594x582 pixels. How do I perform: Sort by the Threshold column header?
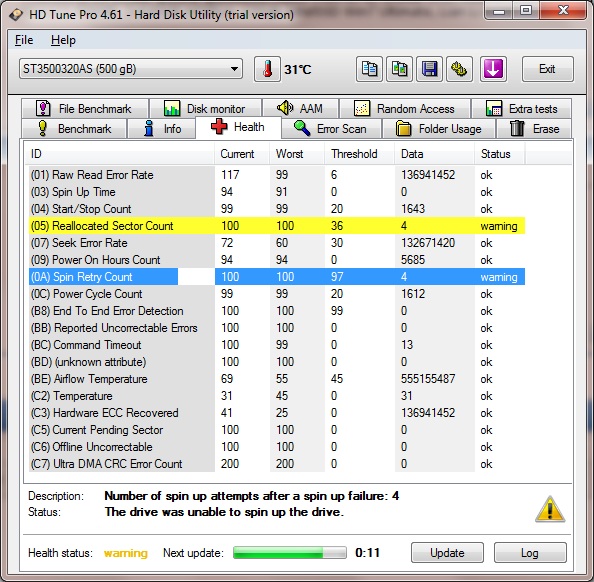coord(359,154)
